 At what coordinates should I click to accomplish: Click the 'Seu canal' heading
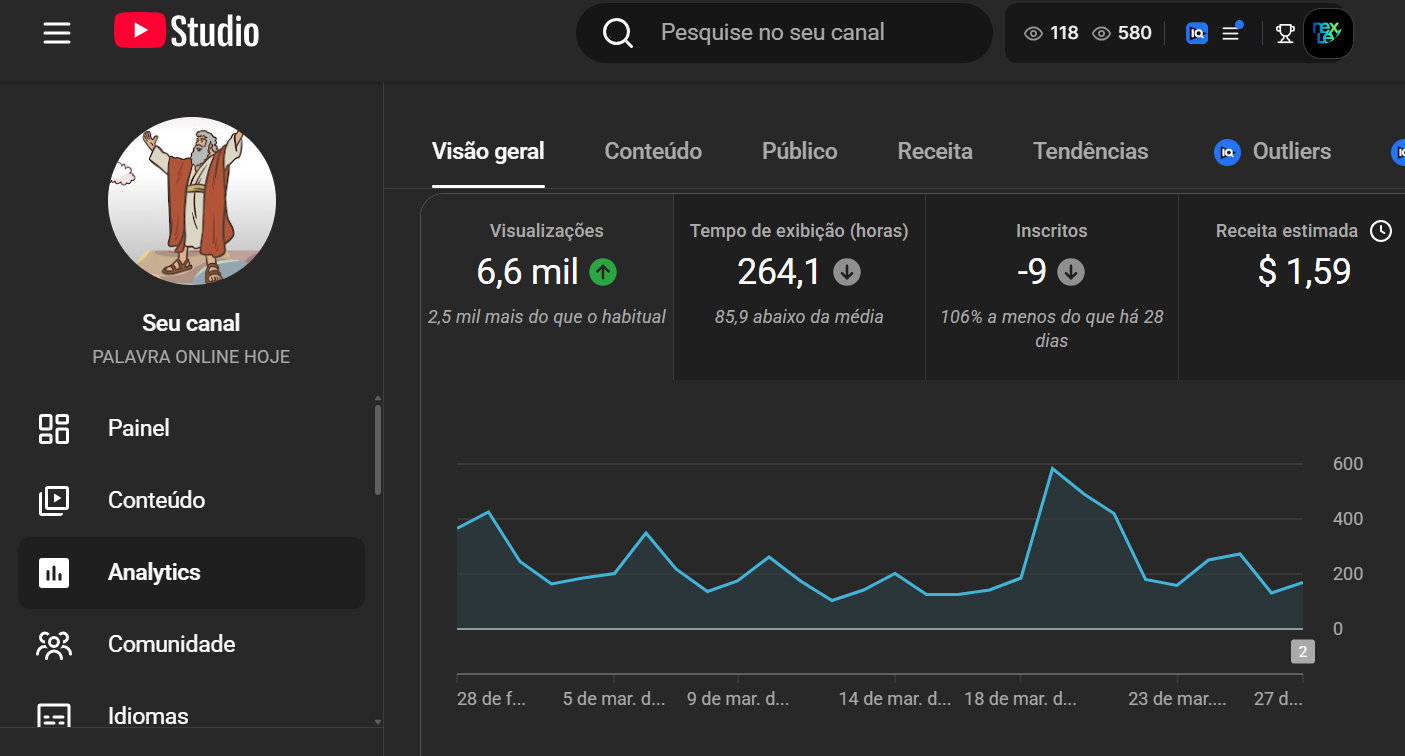coord(192,323)
